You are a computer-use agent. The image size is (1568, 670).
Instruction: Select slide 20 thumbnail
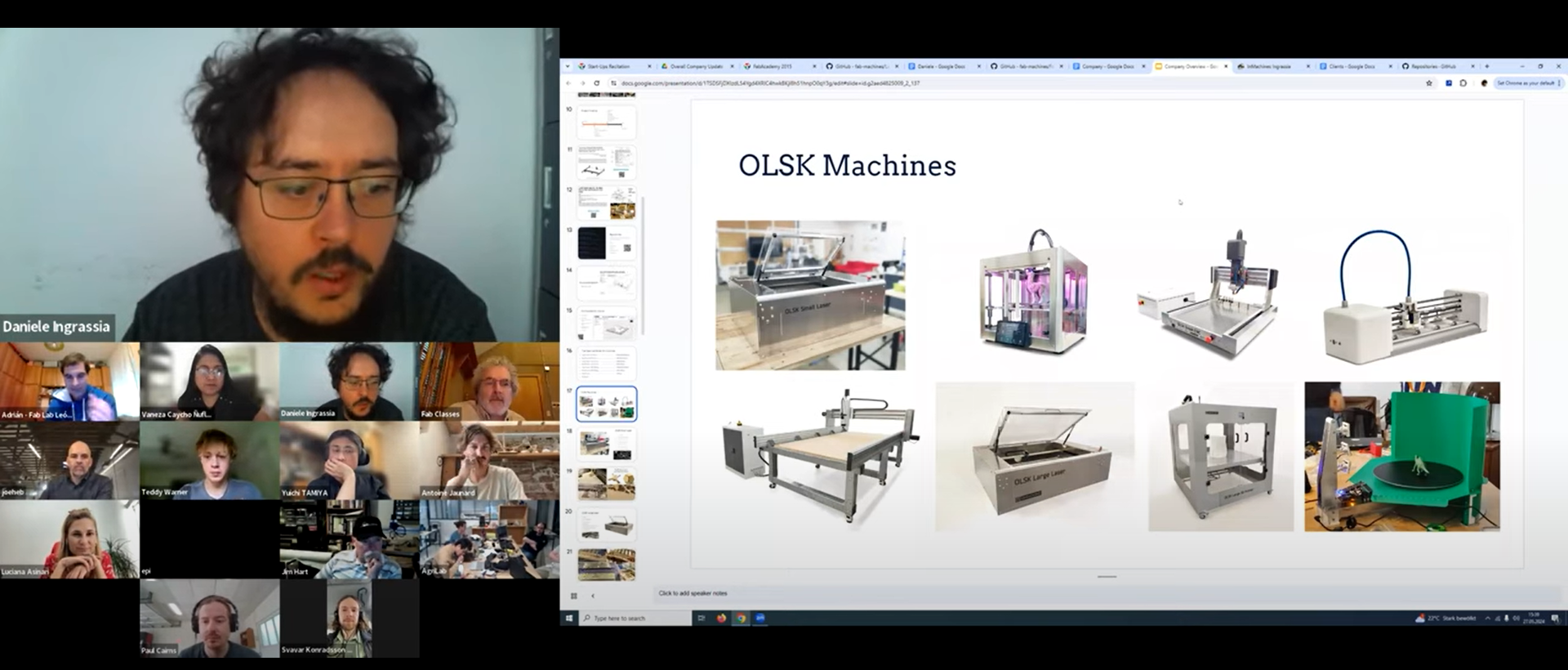606,525
